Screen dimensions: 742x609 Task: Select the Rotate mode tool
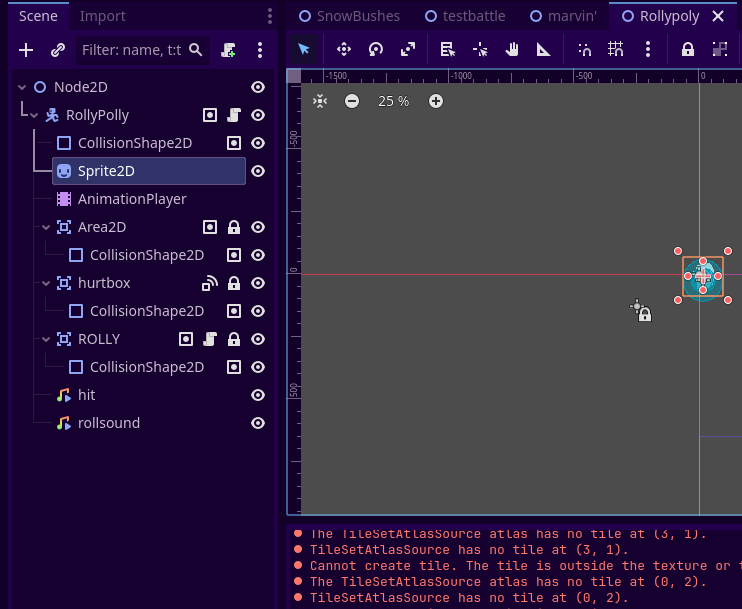click(376, 49)
